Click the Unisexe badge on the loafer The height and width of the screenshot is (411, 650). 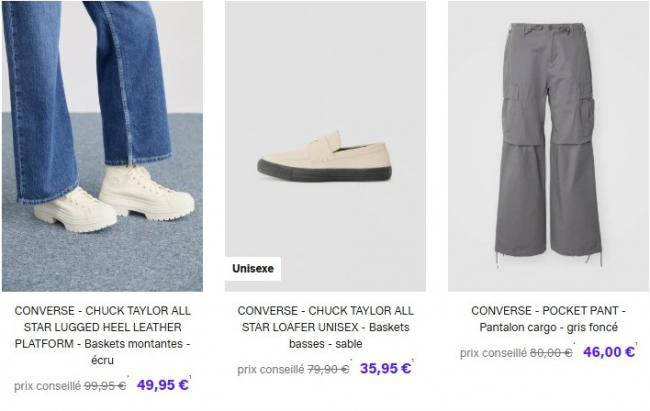coord(253,268)
